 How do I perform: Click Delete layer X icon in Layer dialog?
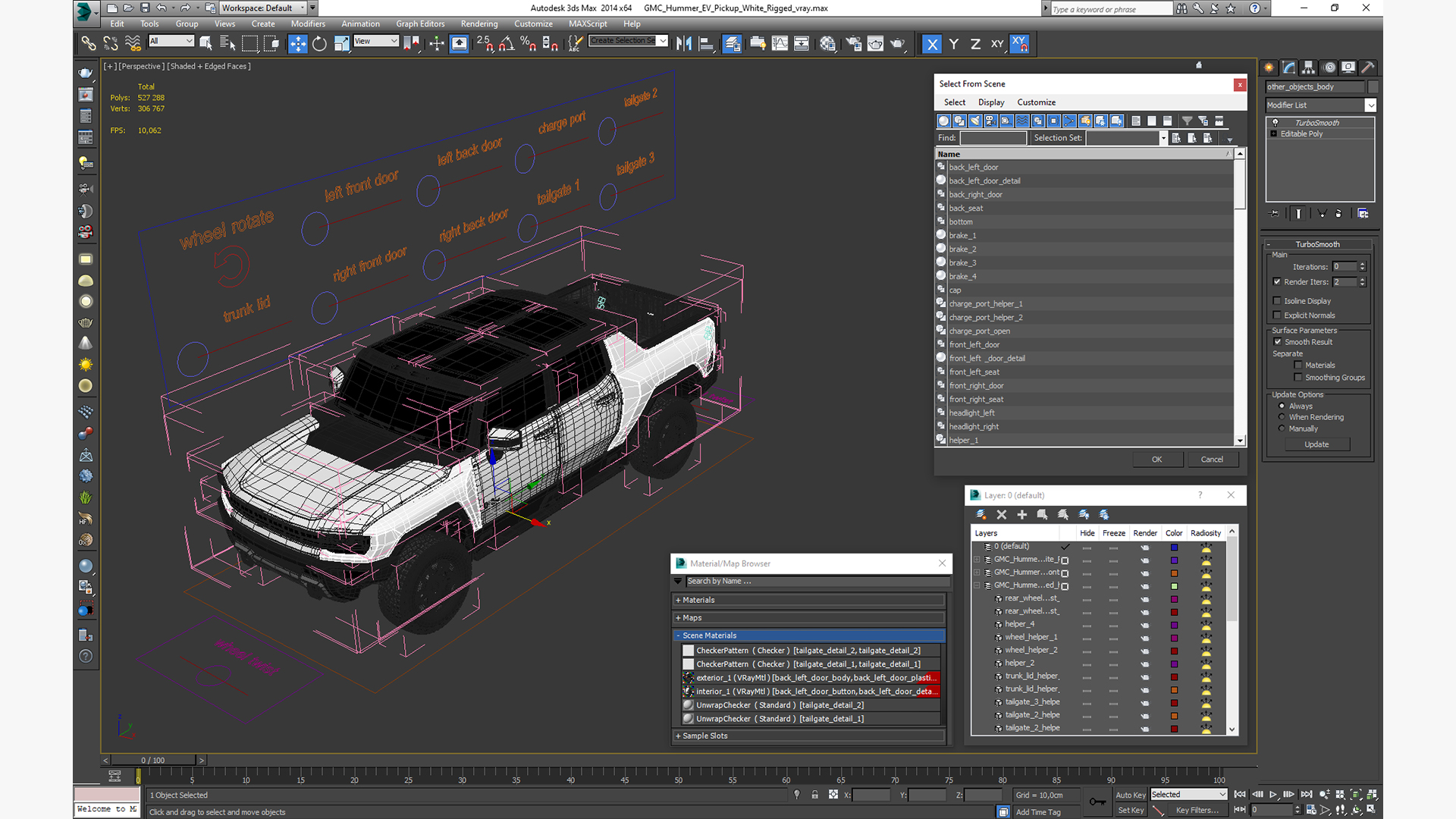click(1001, 515)
